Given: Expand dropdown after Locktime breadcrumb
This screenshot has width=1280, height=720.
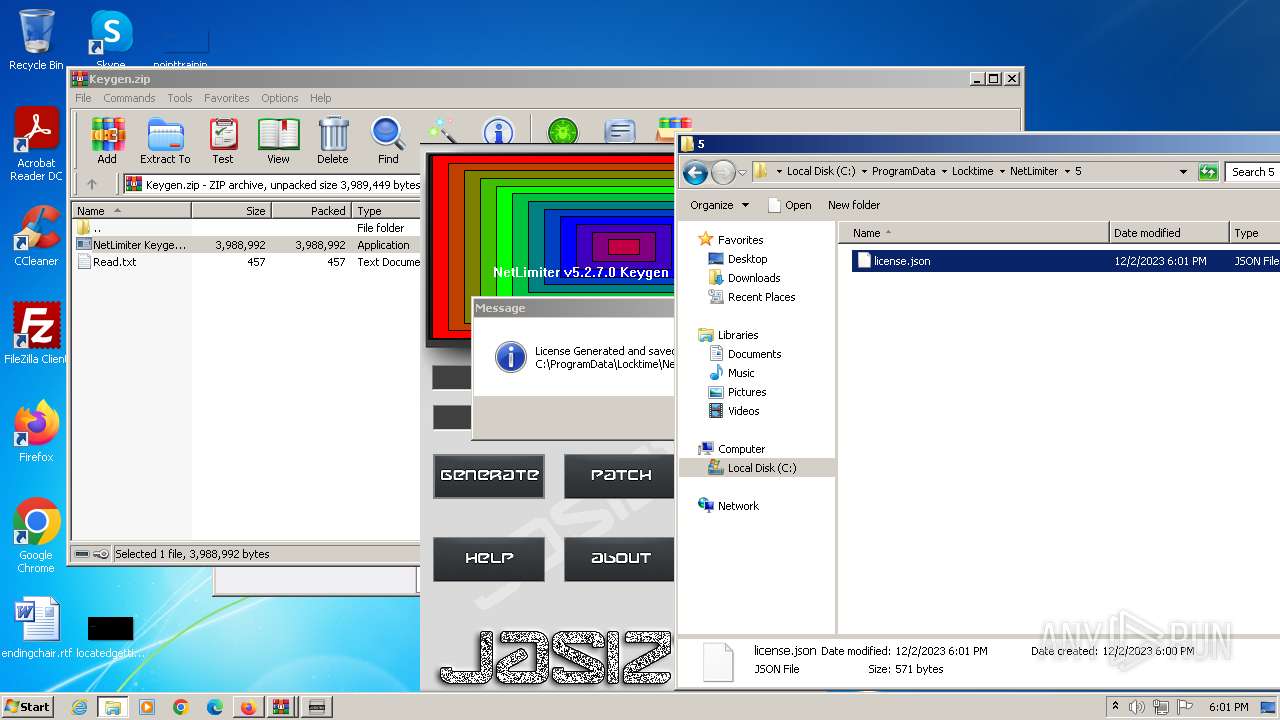Looking at the screenshot, I should pos(1002,172).
